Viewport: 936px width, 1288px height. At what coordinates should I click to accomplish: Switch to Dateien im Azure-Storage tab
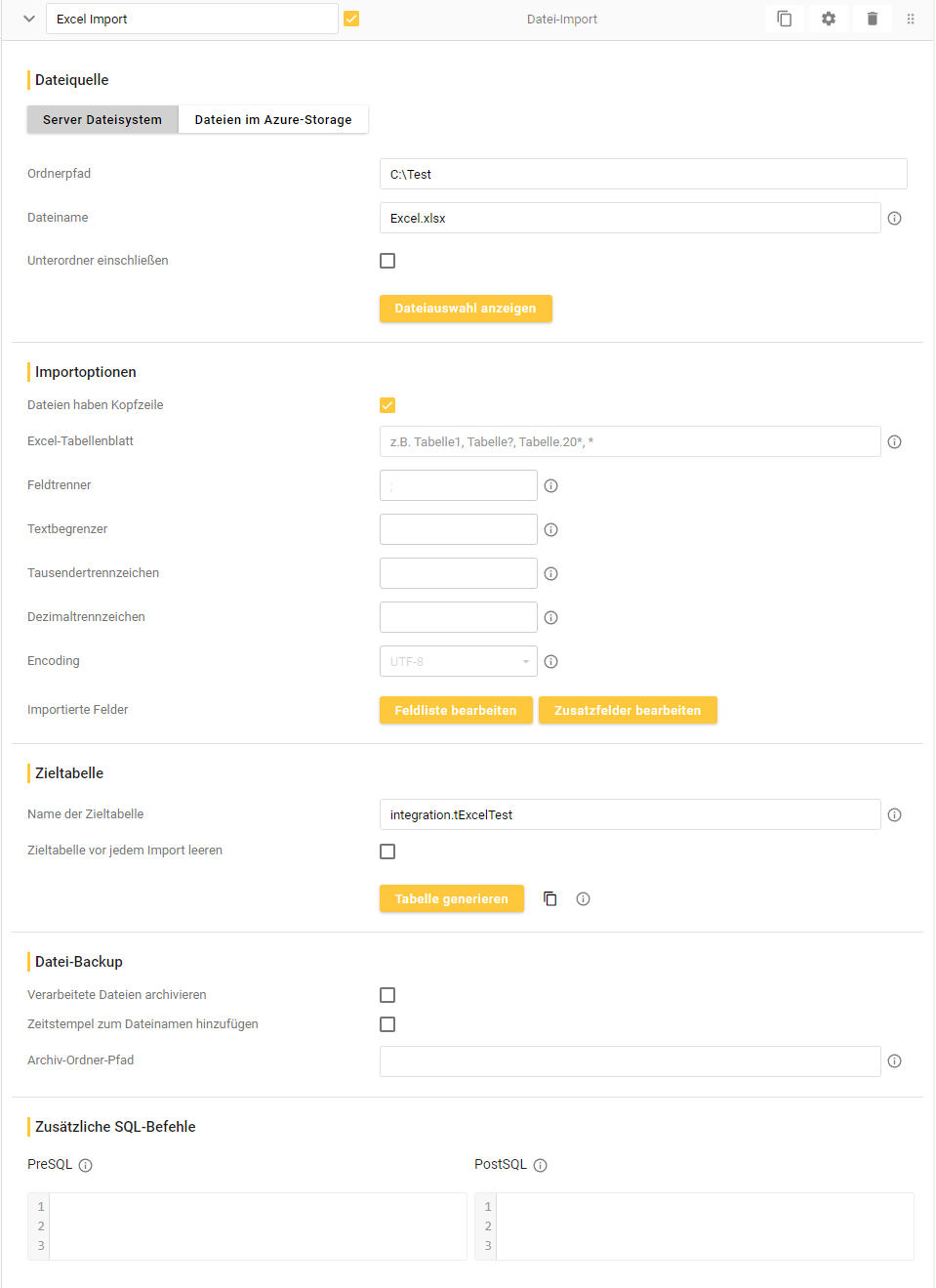pyautogui.click(x=273, y=120)
